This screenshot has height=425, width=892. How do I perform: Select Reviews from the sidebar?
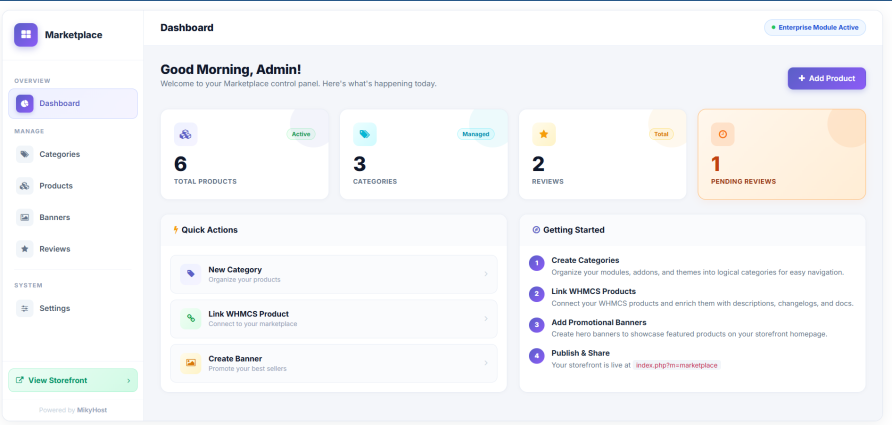[54, 248]
